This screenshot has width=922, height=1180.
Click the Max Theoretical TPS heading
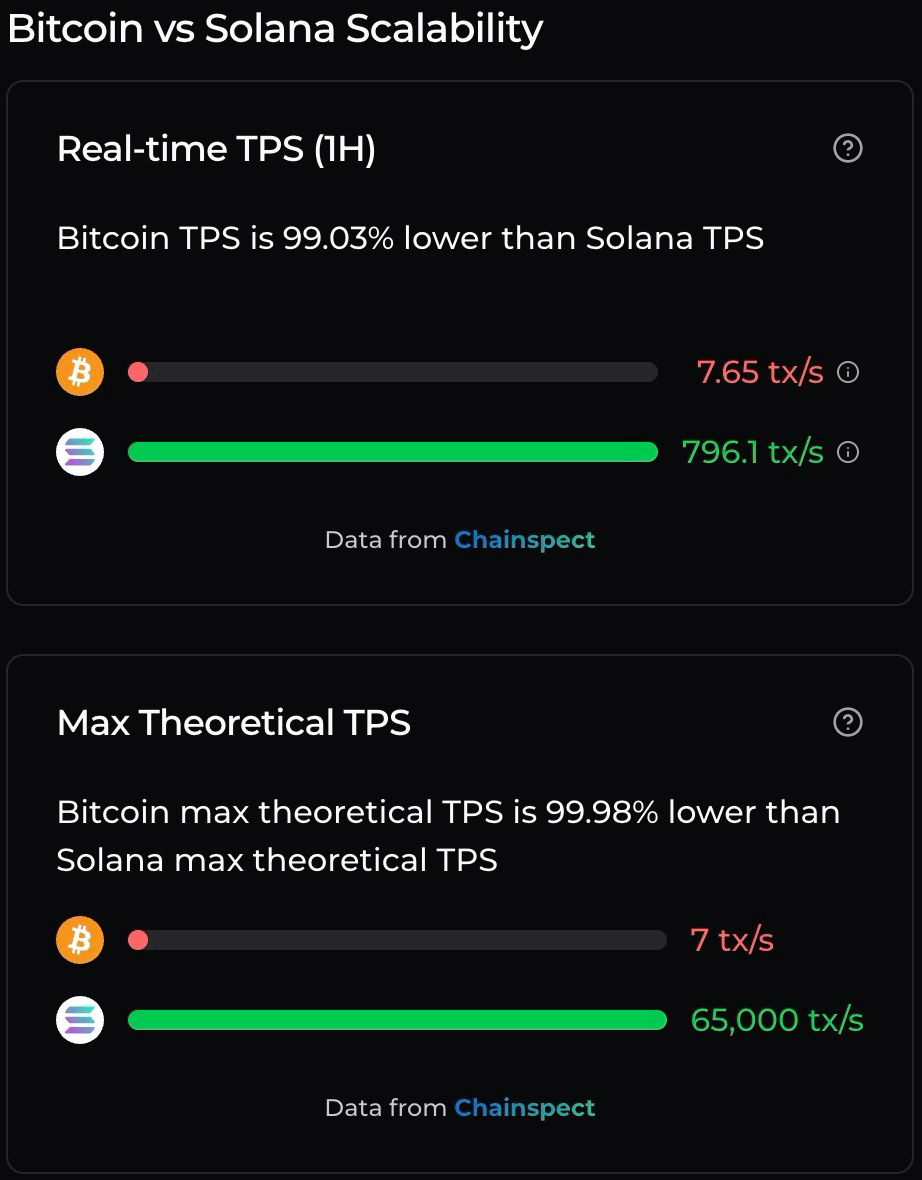coord(234,722)
